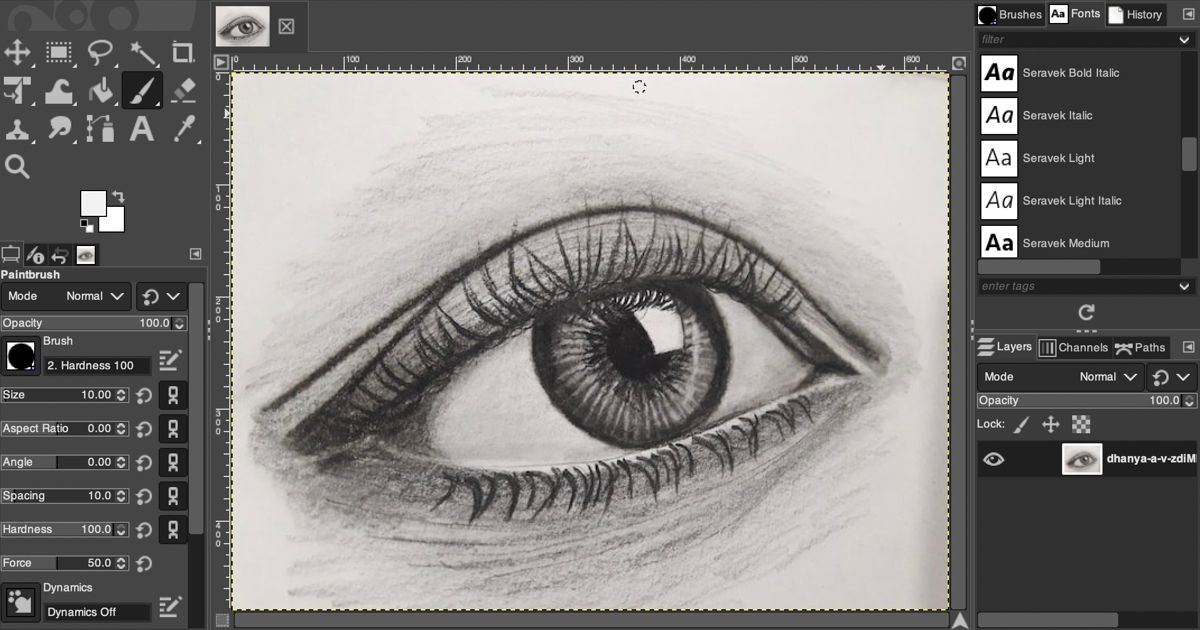Activate the Crop tool
Screen dimensions: 1200x630
click(x=183, y=52)
